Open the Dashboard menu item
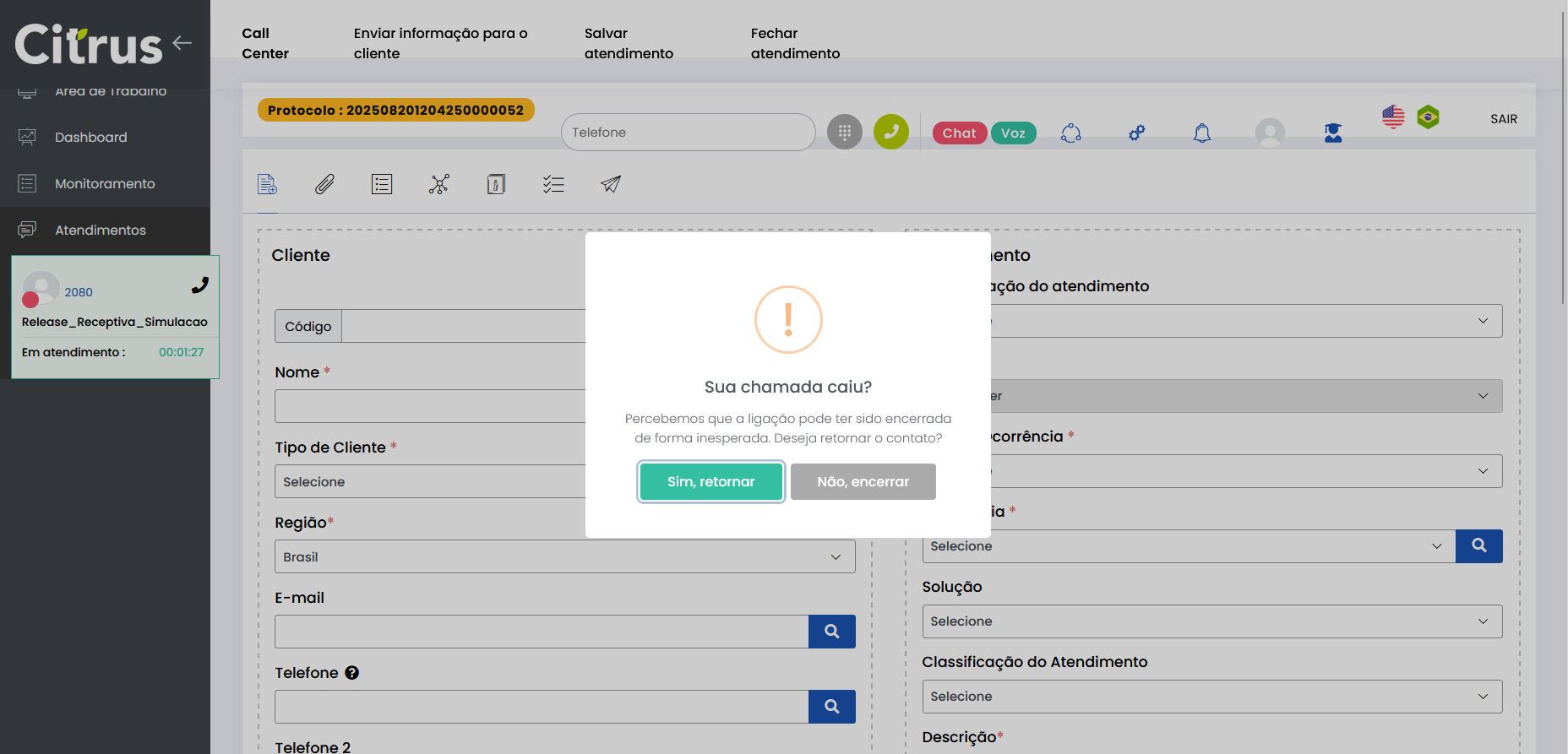 (91, 137)
